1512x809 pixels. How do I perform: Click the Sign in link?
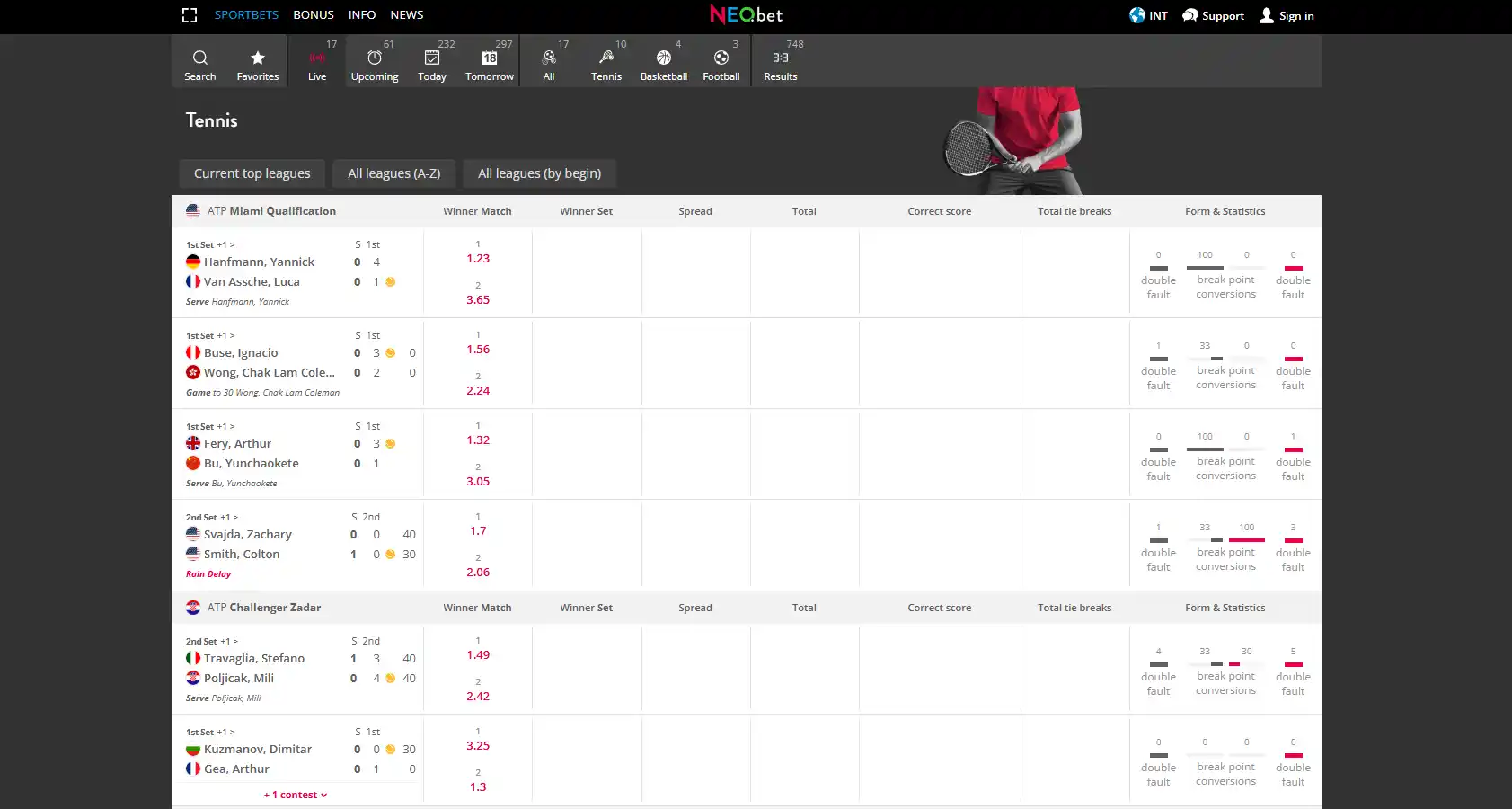coord(1287,15)
